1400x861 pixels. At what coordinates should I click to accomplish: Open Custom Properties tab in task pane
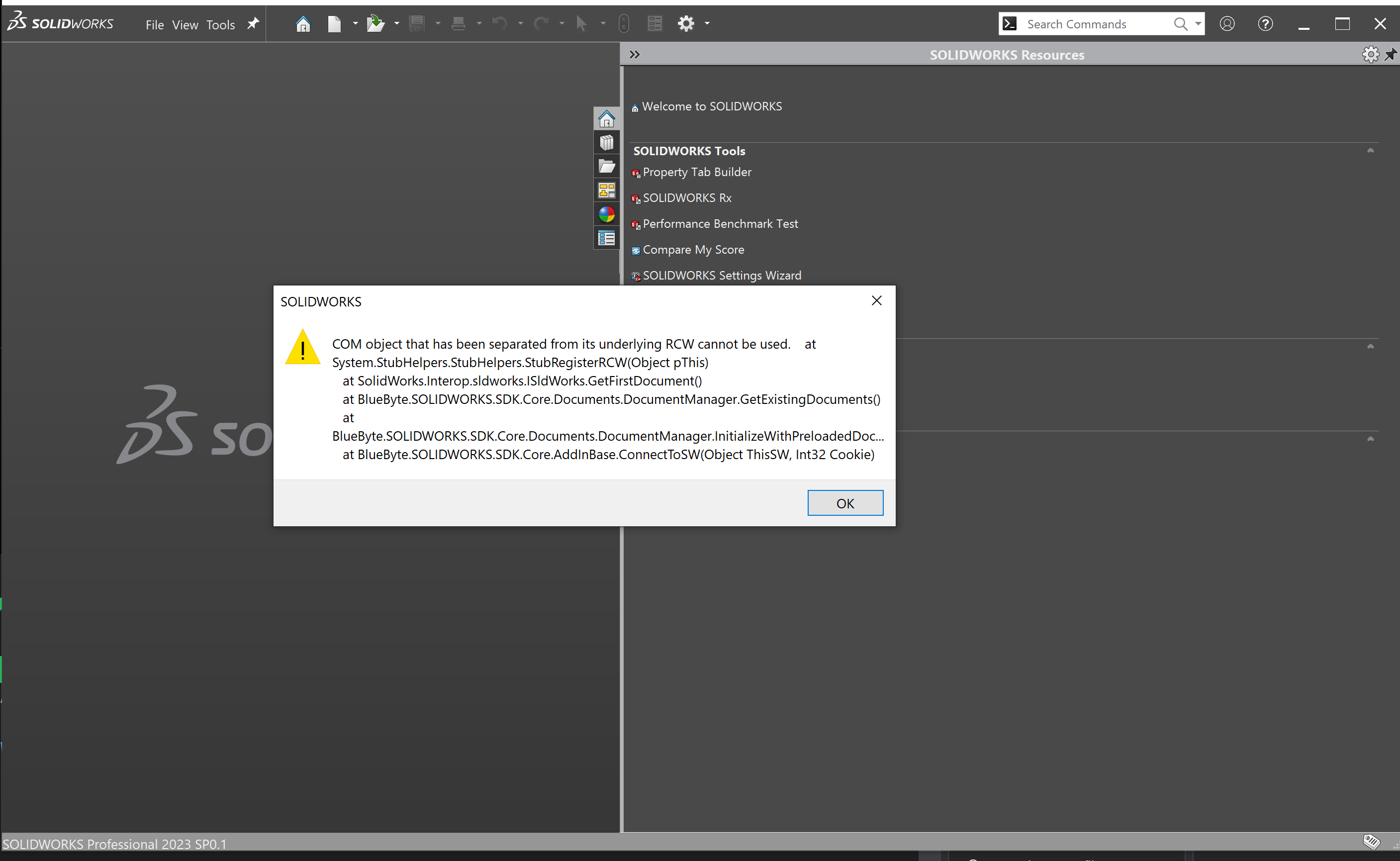[606, 239]
